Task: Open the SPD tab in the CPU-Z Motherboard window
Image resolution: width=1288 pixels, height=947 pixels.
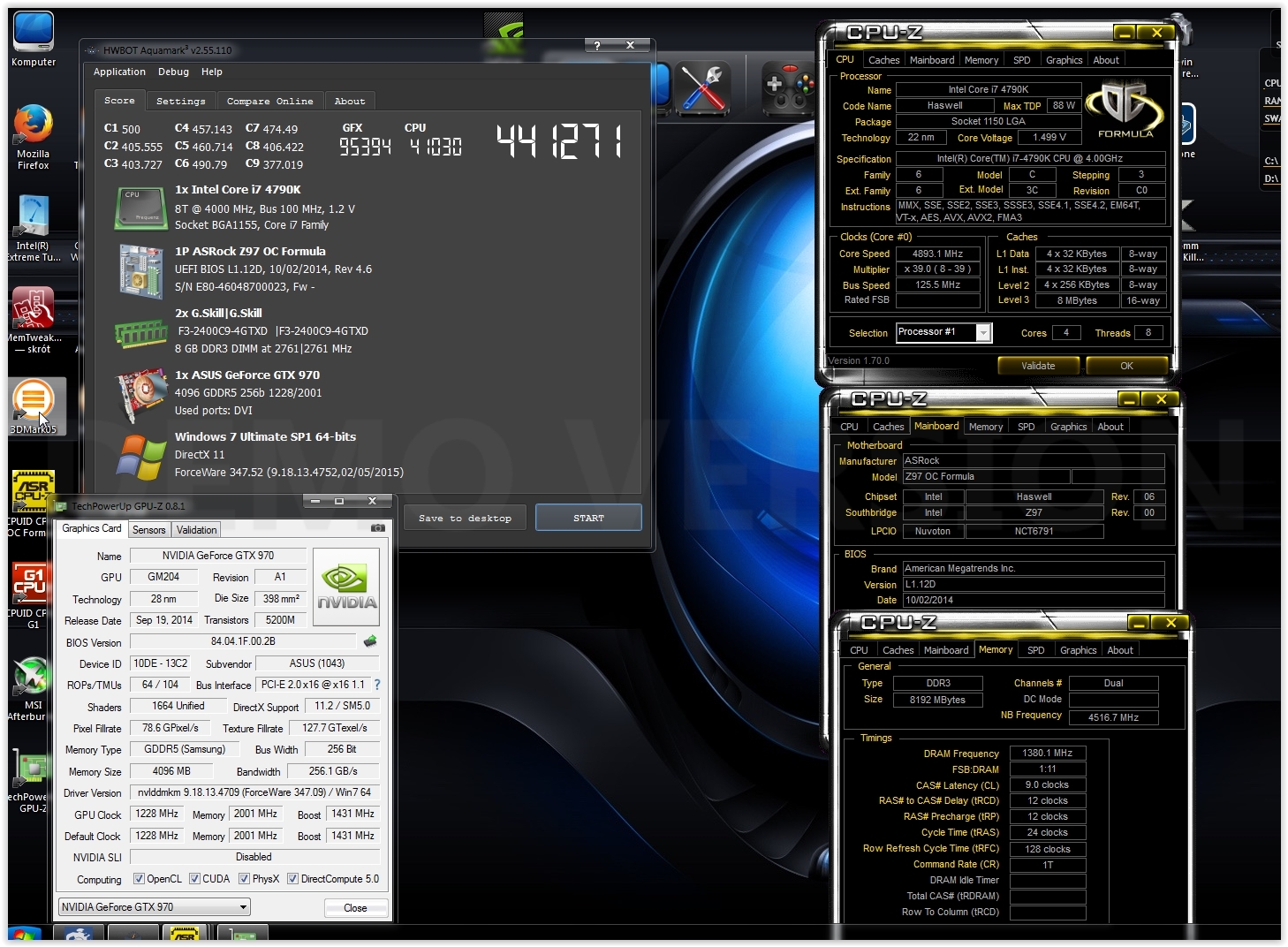Action: [1026, 427]
